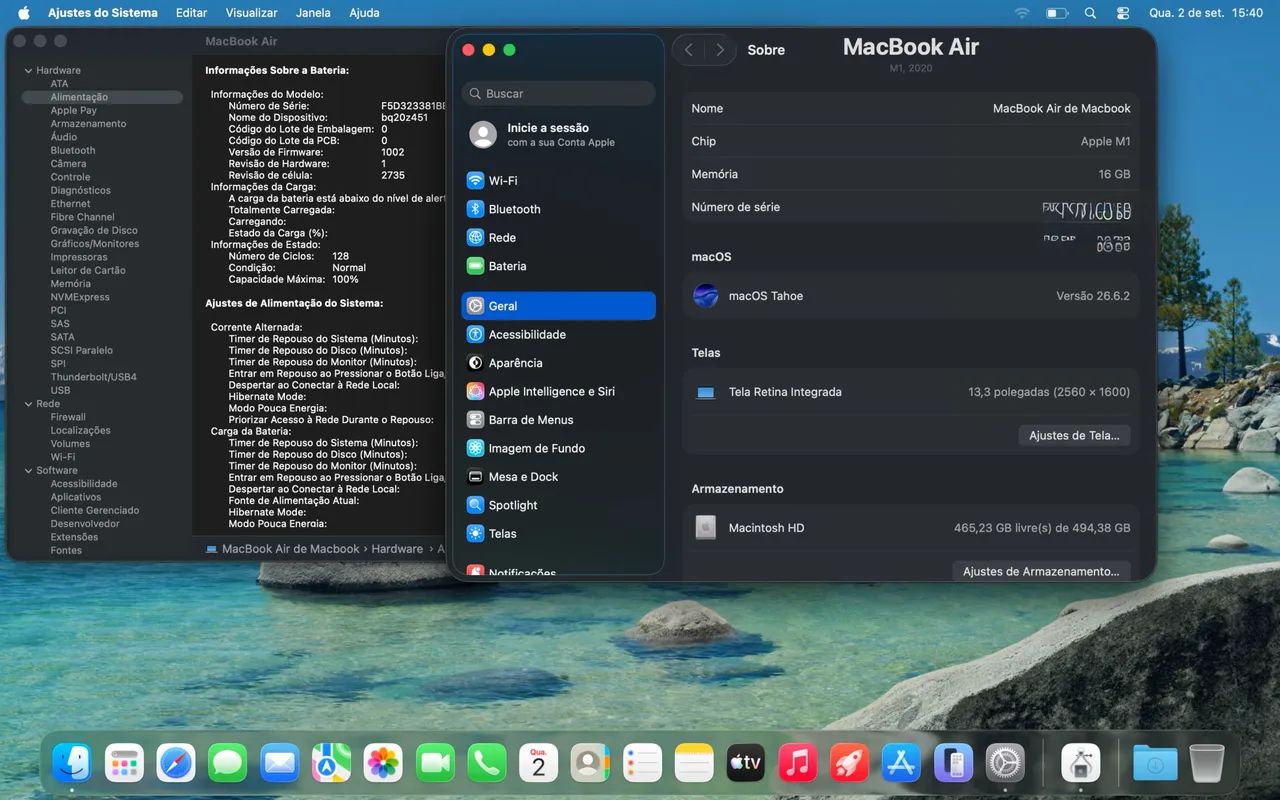The width and height of the screenshot is (1280, 800).
Task: Open FaceTime from the Dock
Action: [435, 765]
